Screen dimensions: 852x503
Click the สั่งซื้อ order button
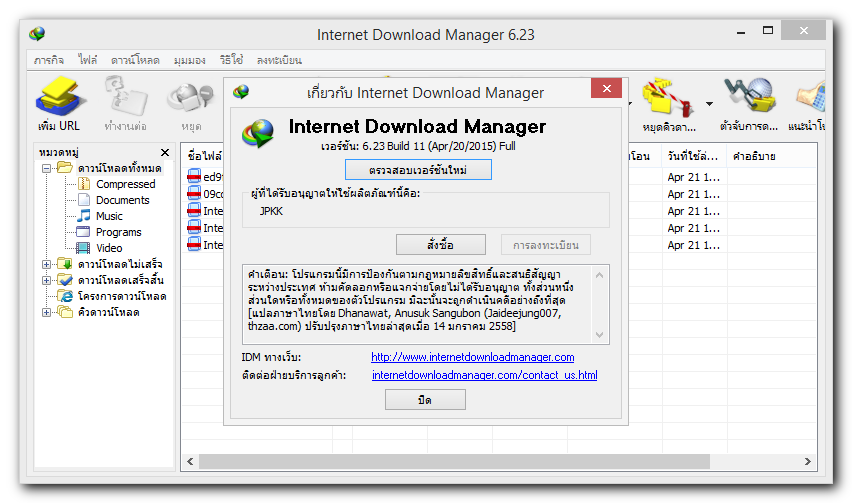441,245
